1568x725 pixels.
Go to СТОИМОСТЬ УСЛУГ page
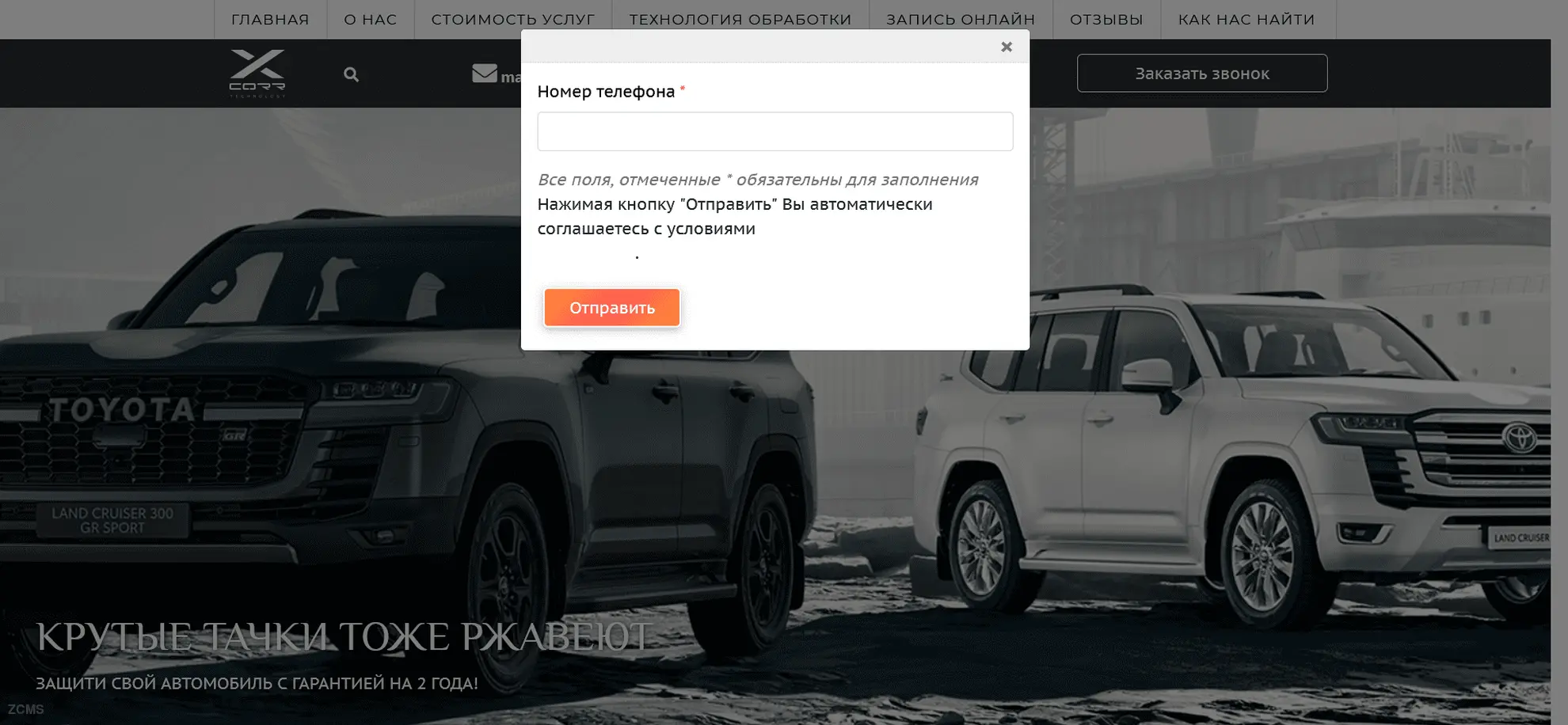pyautogui.click(x=513, y=19)
